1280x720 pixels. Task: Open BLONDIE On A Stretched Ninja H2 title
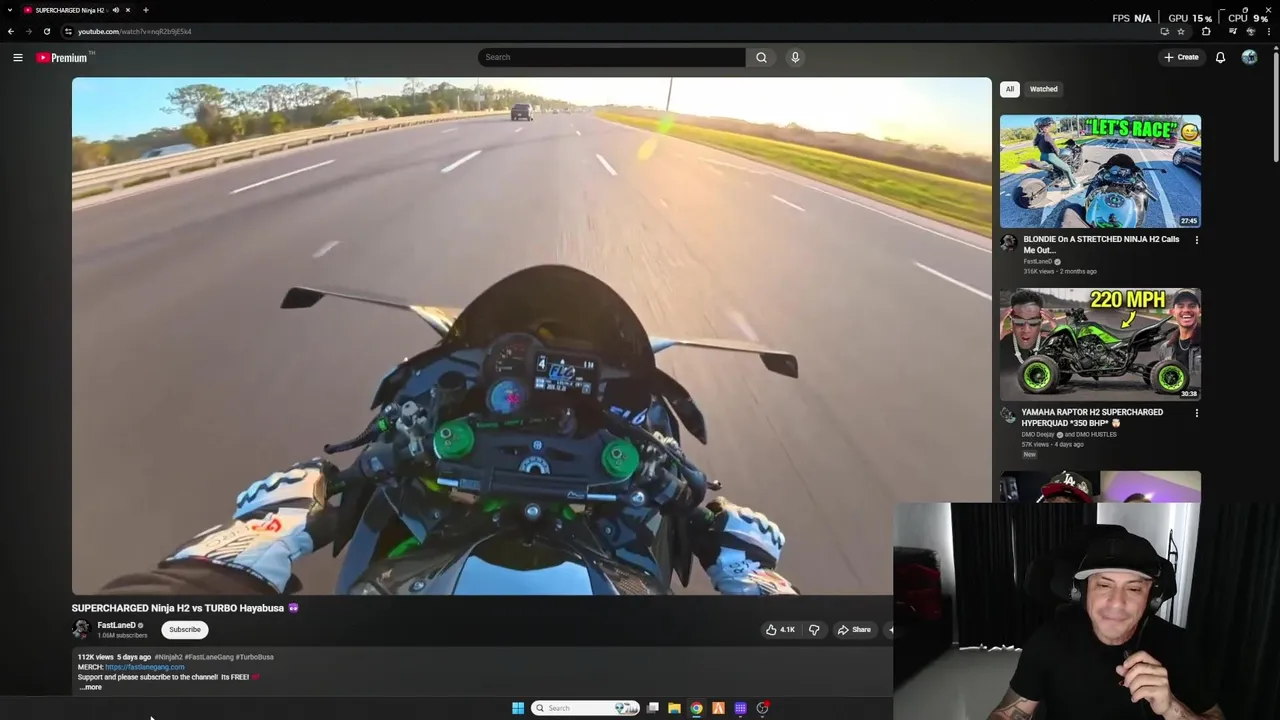coord(1101,245)
